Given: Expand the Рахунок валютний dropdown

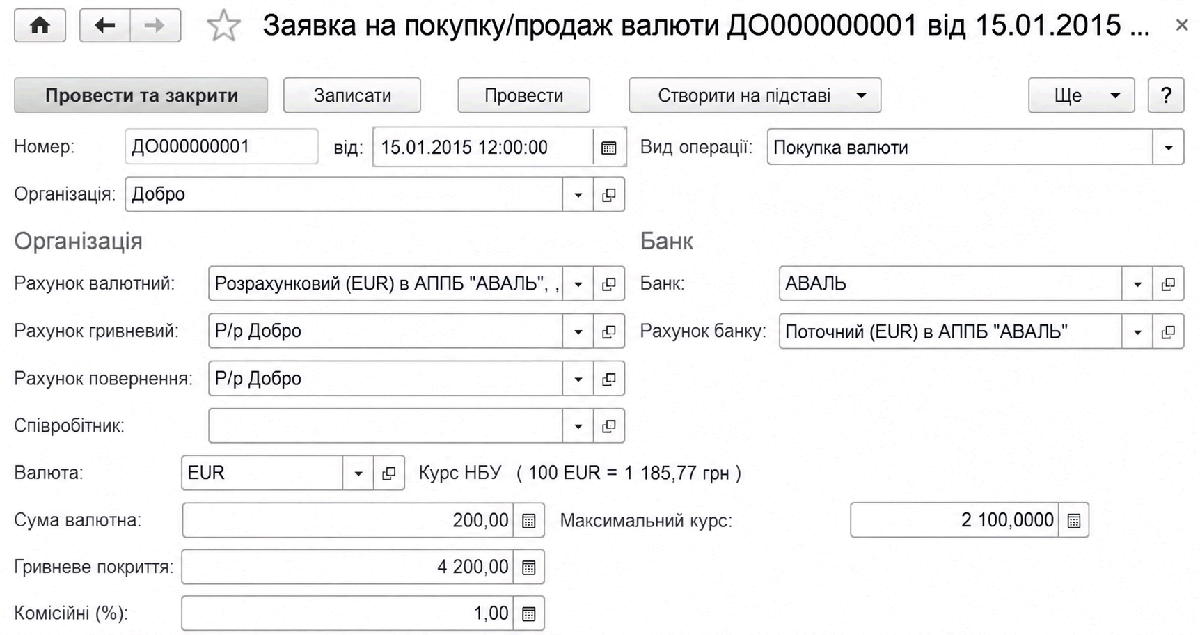Looking at the screenshot, I should [x=578, y=283].
